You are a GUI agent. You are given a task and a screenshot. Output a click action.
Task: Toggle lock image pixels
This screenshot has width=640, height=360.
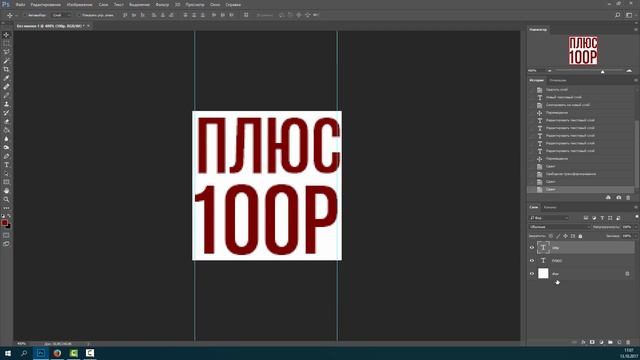pyautogui.click(x=558, y=236)
